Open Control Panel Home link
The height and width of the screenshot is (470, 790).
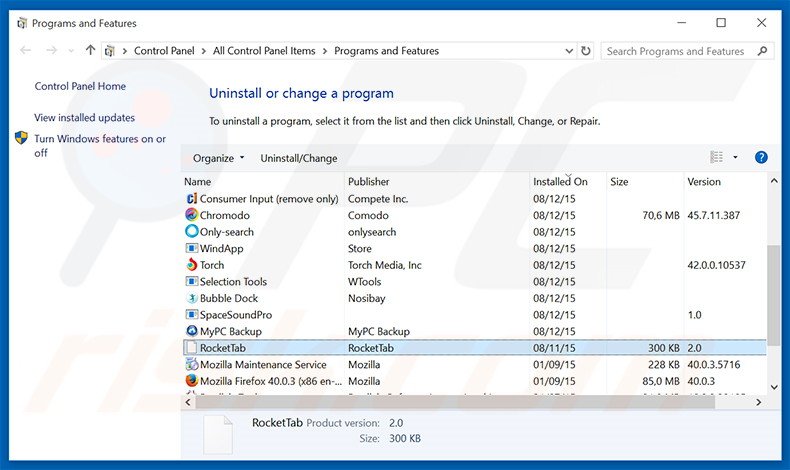pos(80,86)
